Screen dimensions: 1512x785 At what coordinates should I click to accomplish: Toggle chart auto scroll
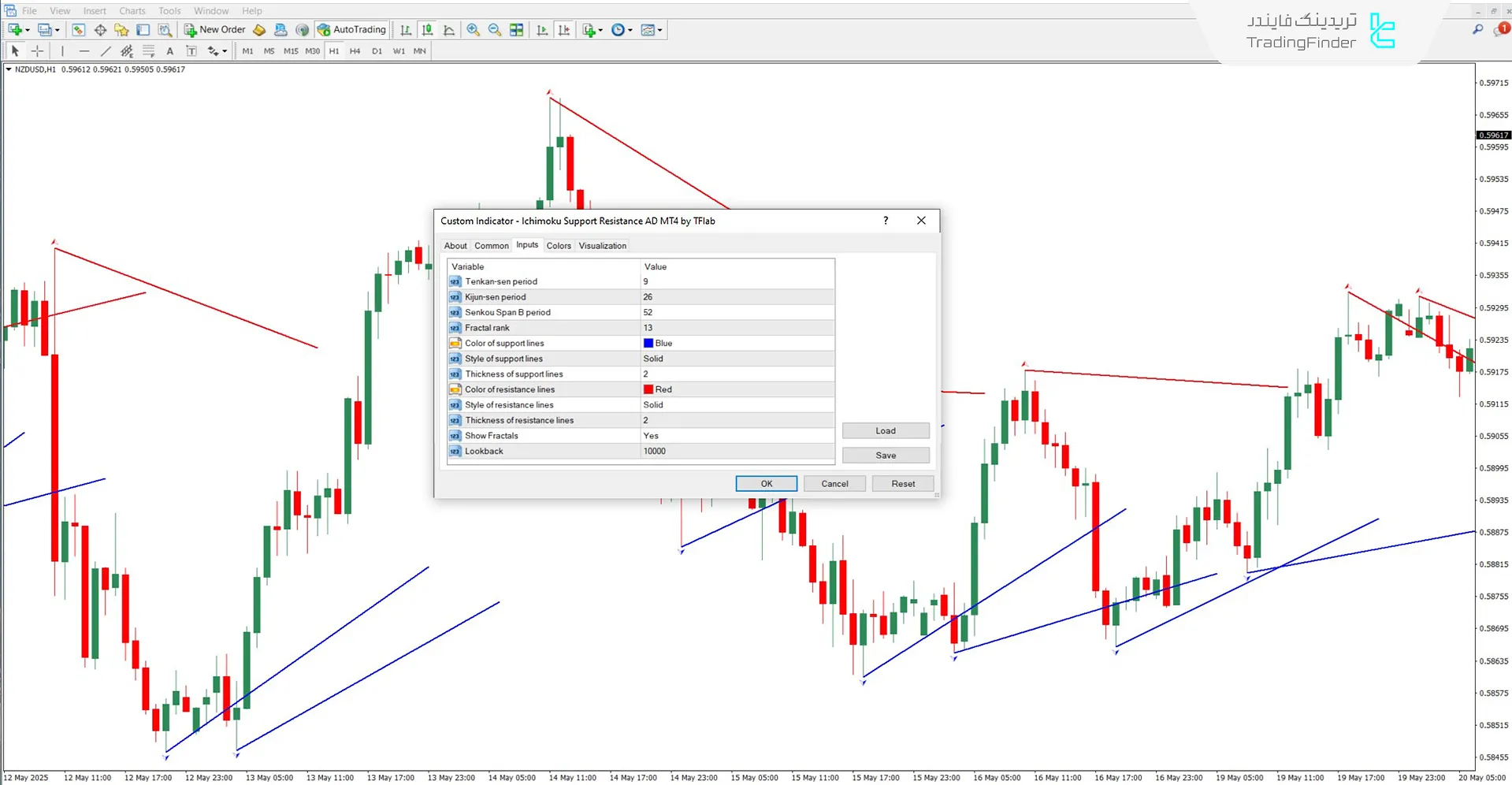click(x=542, y=30)
